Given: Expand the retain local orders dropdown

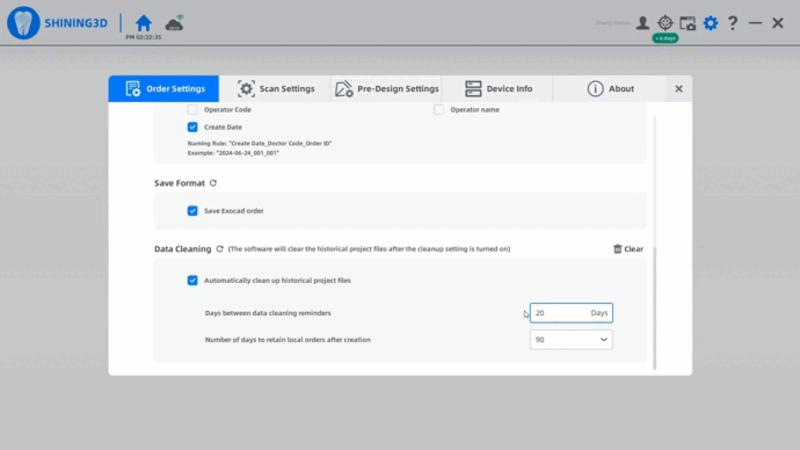Looking at the screenshot, I should click(x=571, y=340).
